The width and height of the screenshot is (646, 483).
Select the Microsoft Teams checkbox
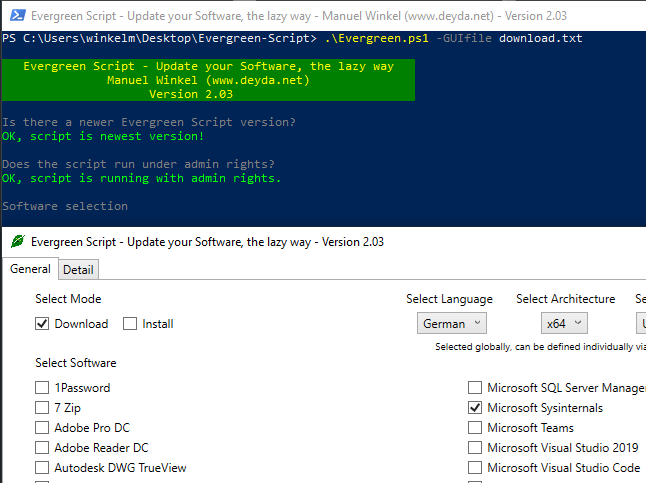(x=475, y=428)
